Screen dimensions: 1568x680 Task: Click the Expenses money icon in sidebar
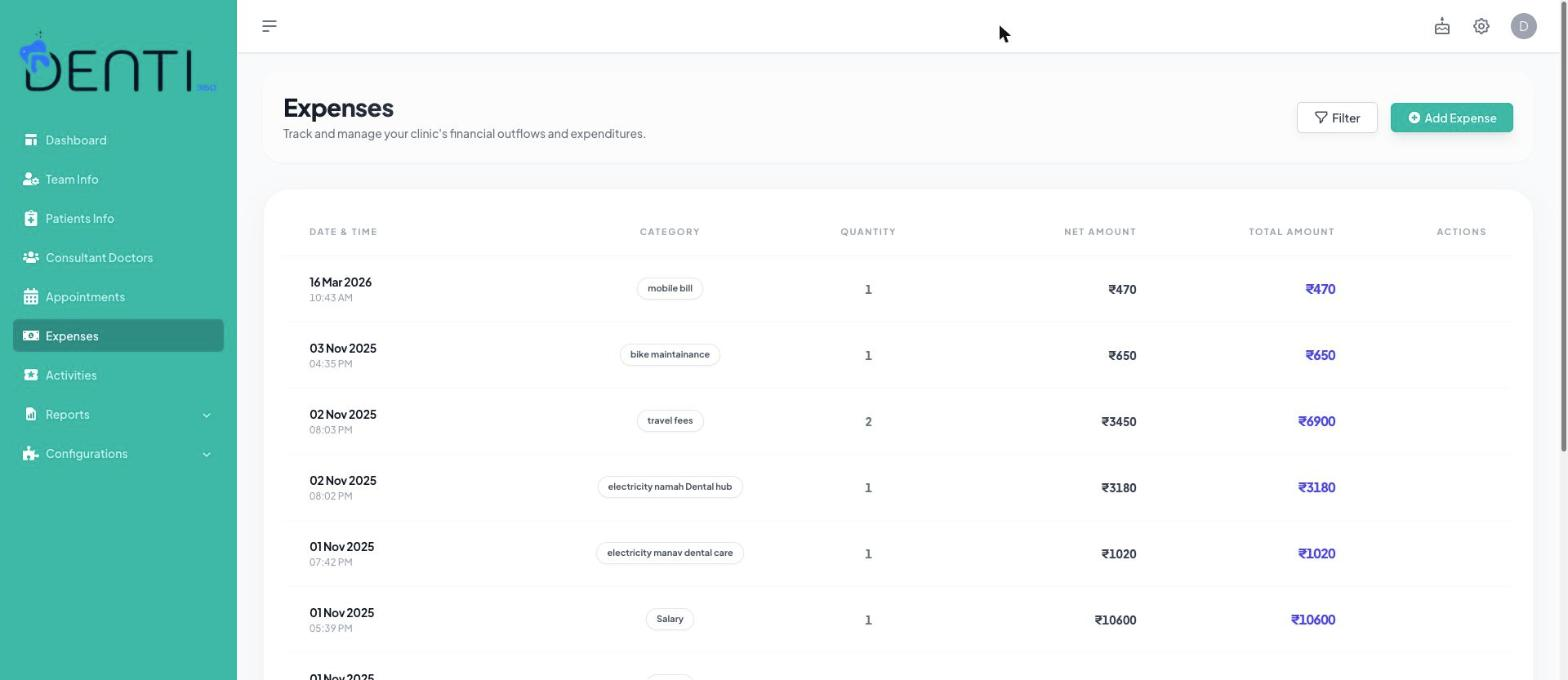pyautogui.click(x=31, y=336)
